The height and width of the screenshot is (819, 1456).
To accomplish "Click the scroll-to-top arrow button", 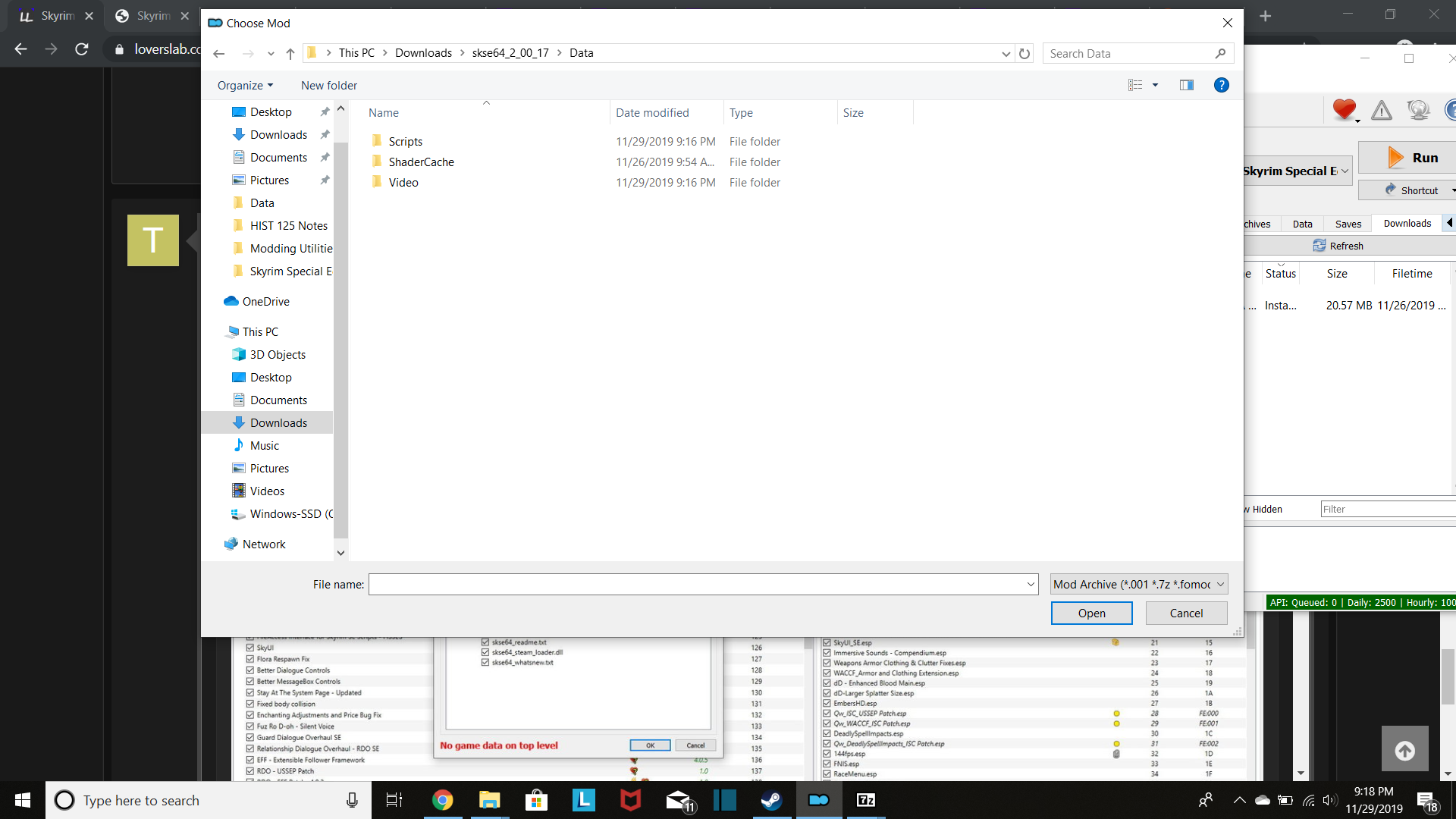I will (x=1404, y=750).
